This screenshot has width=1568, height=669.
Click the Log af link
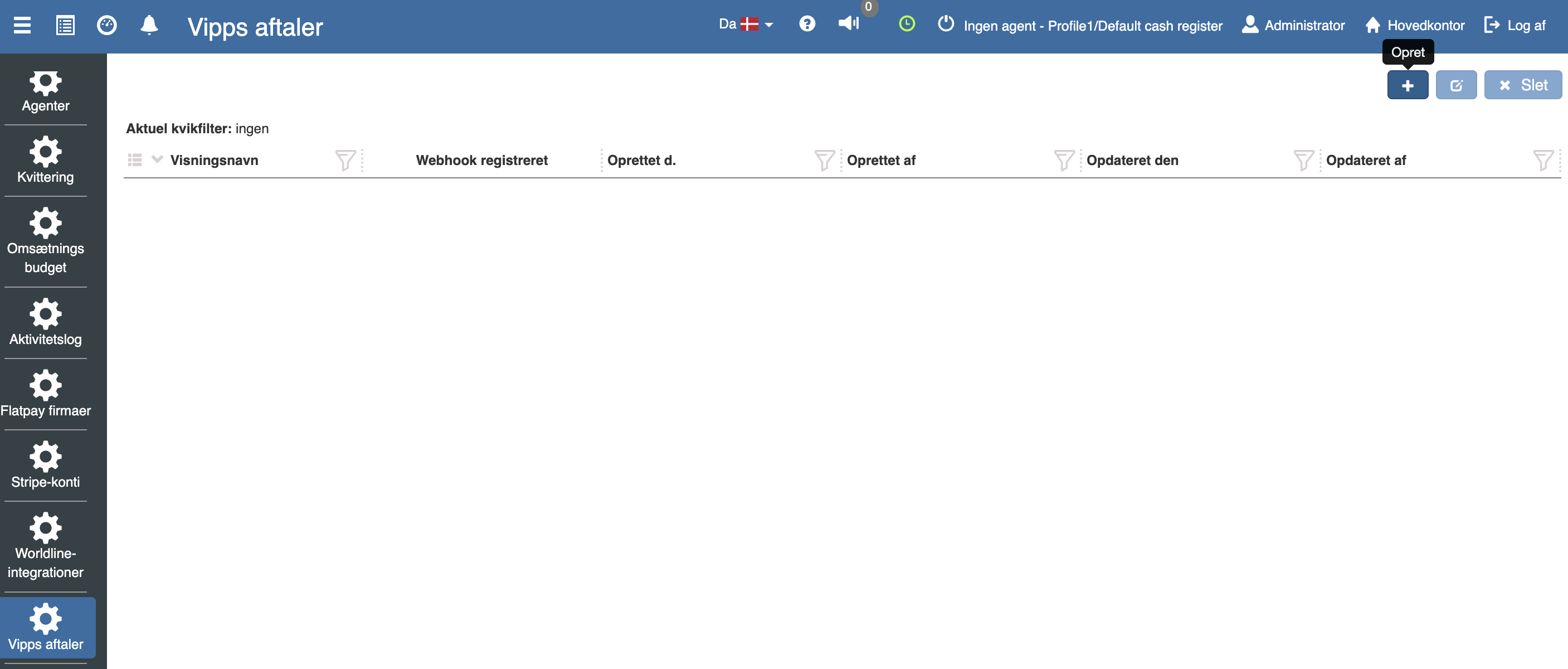pyautogui.click(x=1515, y=25)
